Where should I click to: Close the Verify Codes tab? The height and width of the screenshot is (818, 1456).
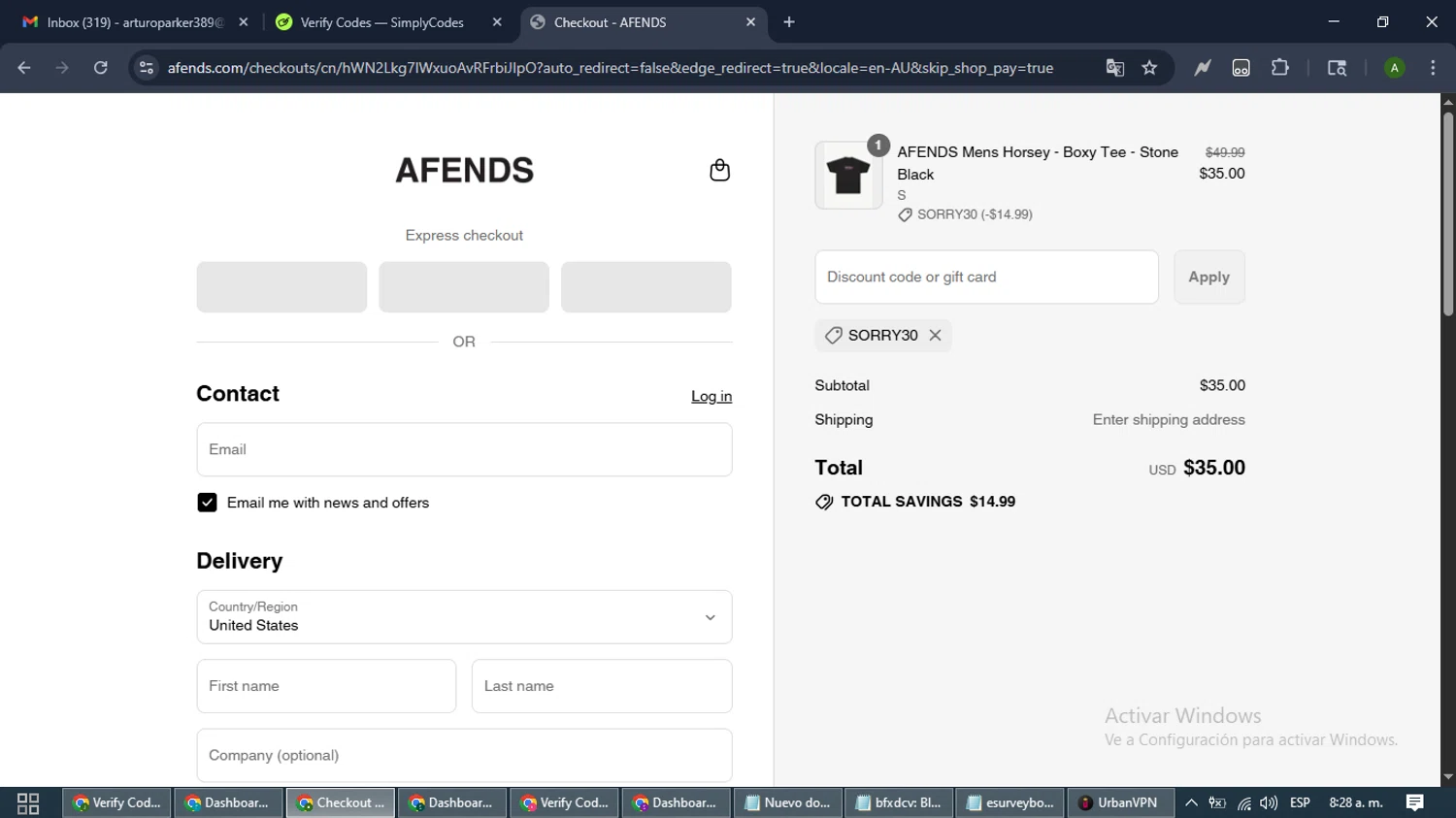point(497,22)
